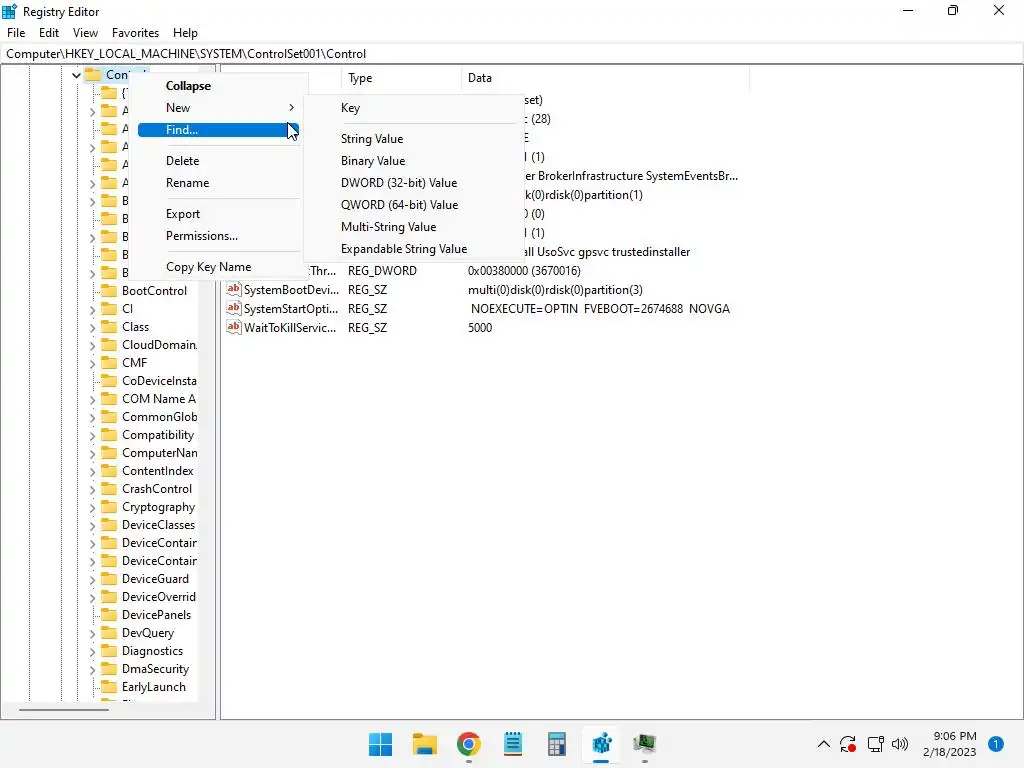Select the Class folder icon
Screen dimensions: 1024x768
coord(109,327)
